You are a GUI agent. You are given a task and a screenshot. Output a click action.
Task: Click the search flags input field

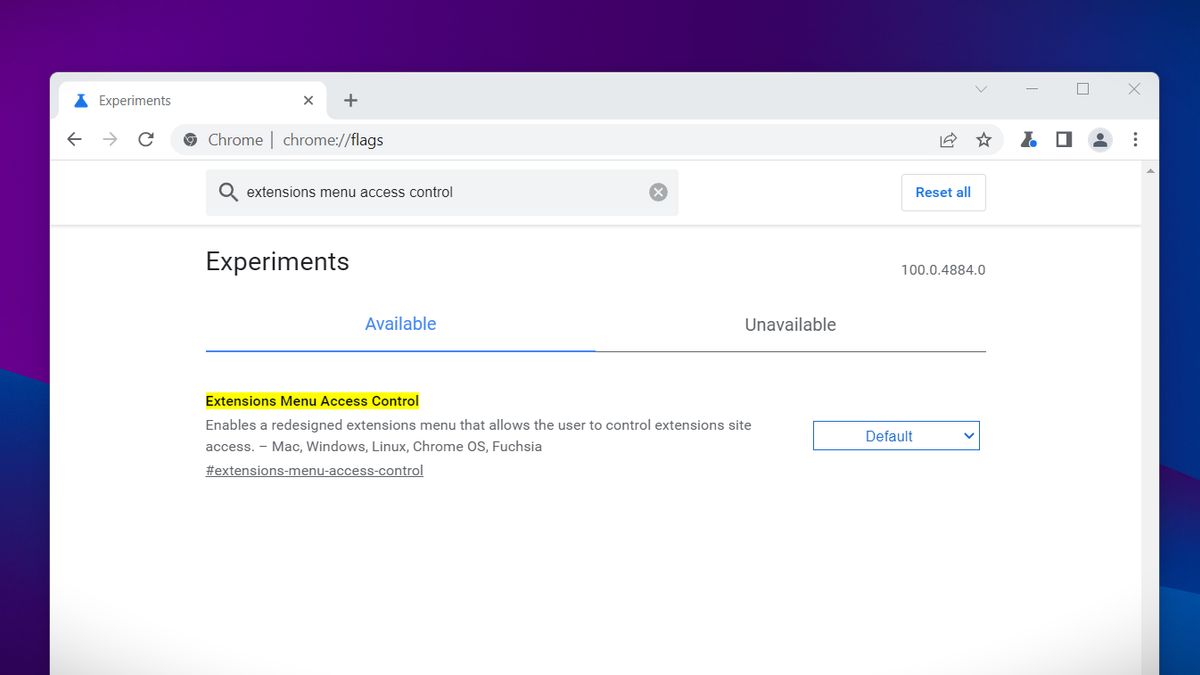click(x=442, y=192)
